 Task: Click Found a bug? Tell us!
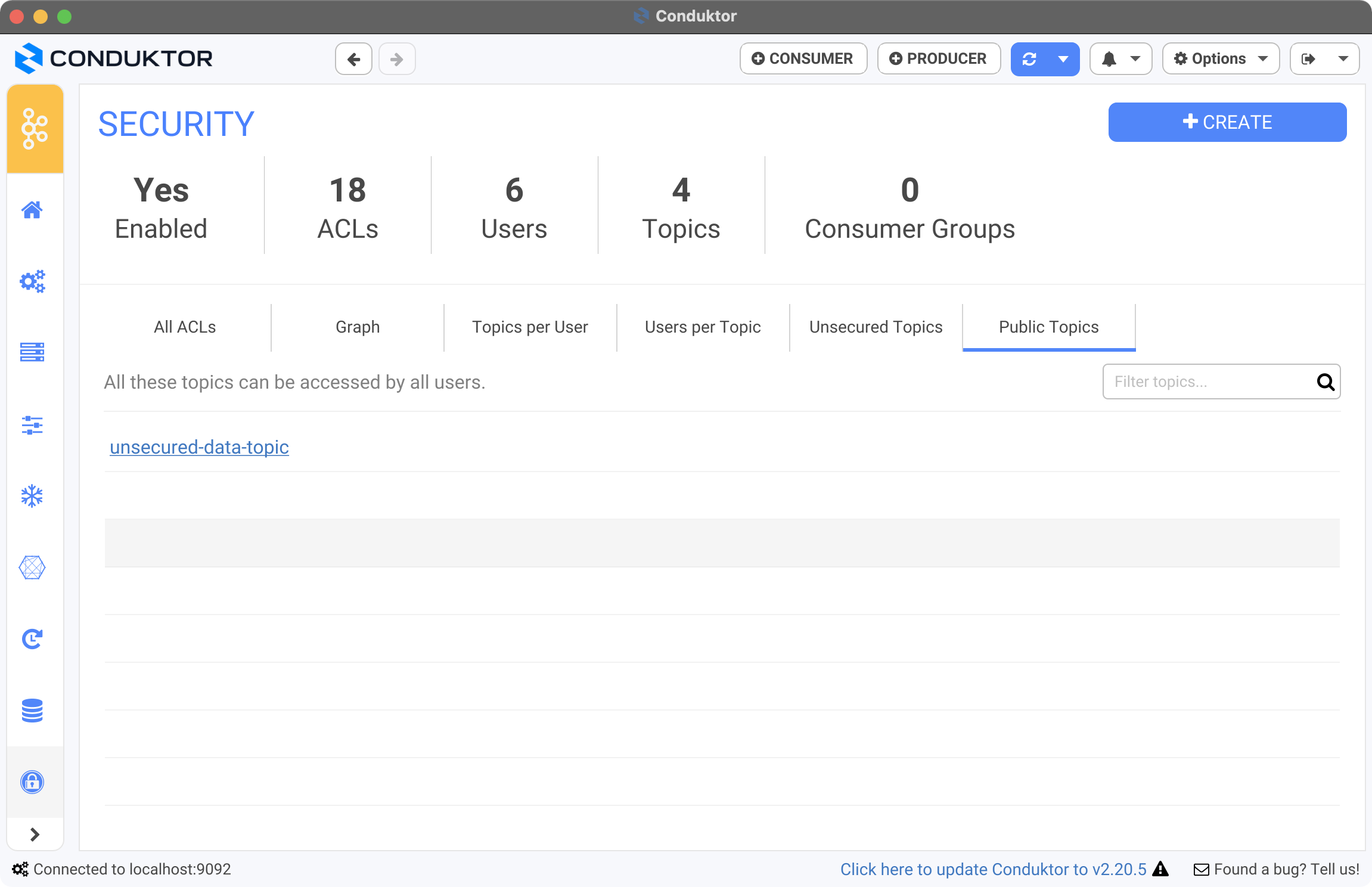pos(1277,869)
